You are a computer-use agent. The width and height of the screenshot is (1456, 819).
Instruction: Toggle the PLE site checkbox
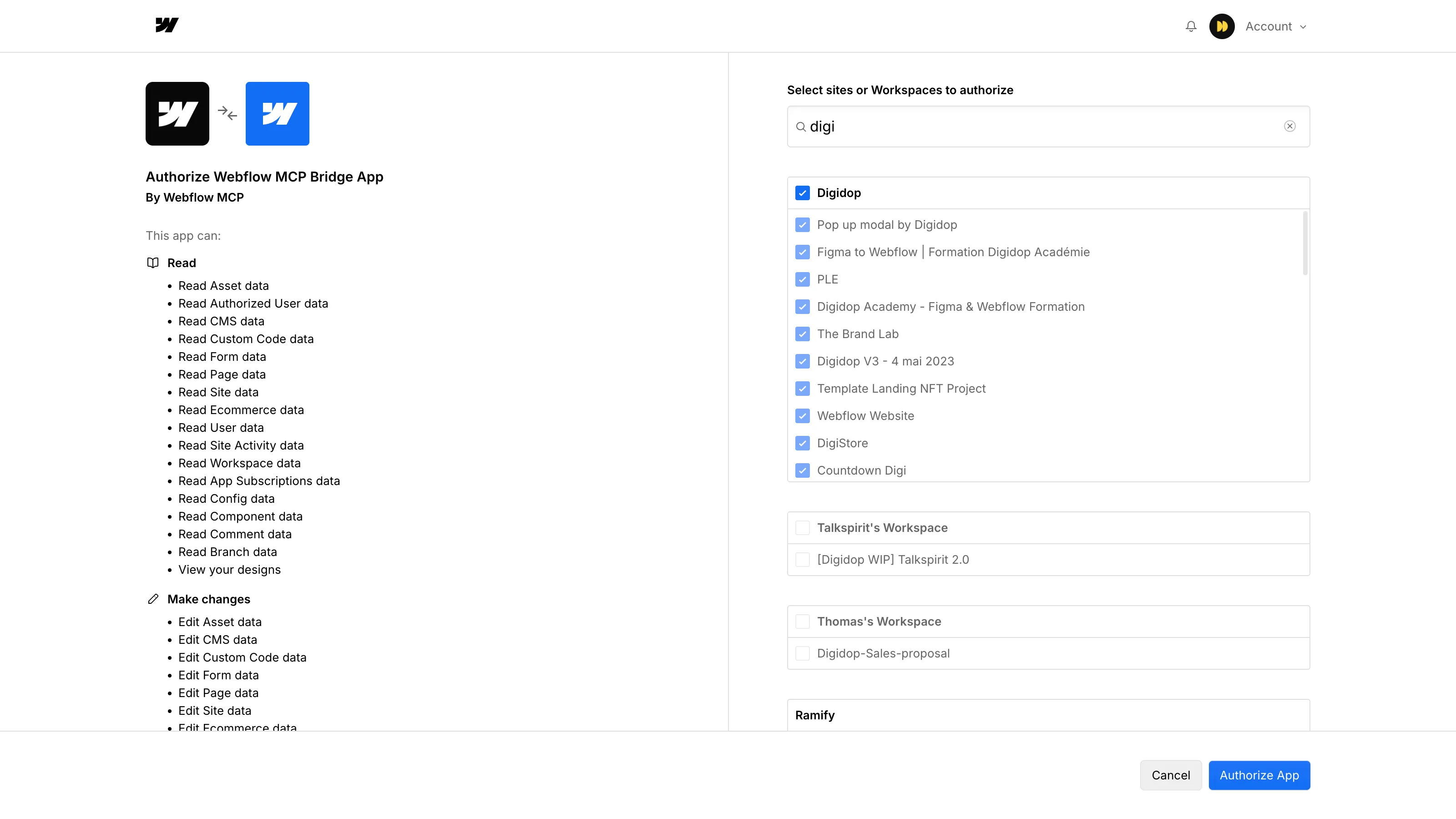tap(803, 279)
